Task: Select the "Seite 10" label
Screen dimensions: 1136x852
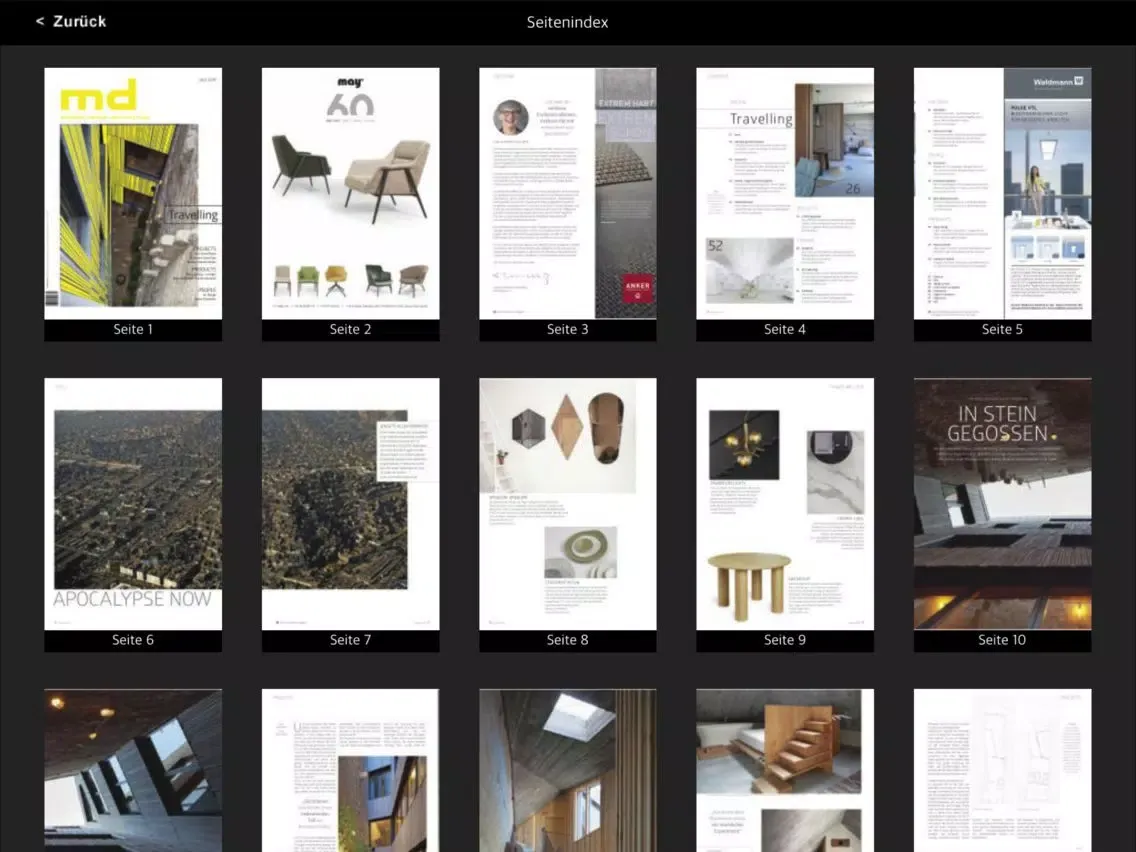Action: click(1003, 640)
